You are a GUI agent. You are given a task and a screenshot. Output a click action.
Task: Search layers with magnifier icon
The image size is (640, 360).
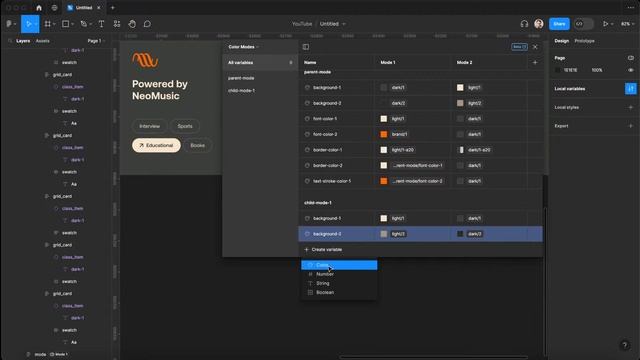[x=10, y=41]
